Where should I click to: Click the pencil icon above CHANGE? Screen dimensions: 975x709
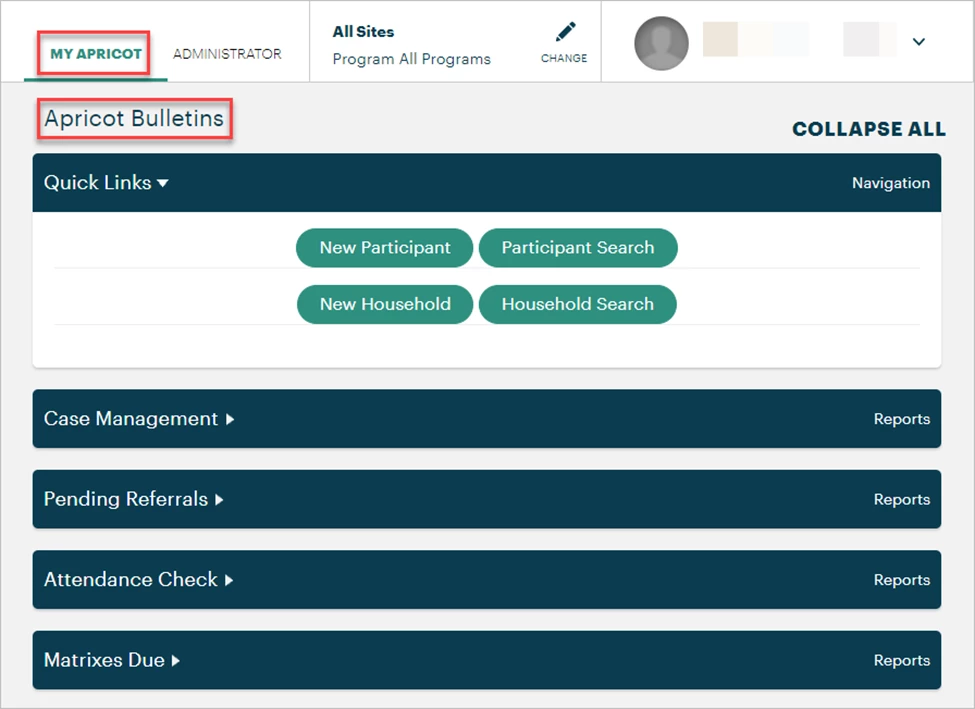coord(565,32)
